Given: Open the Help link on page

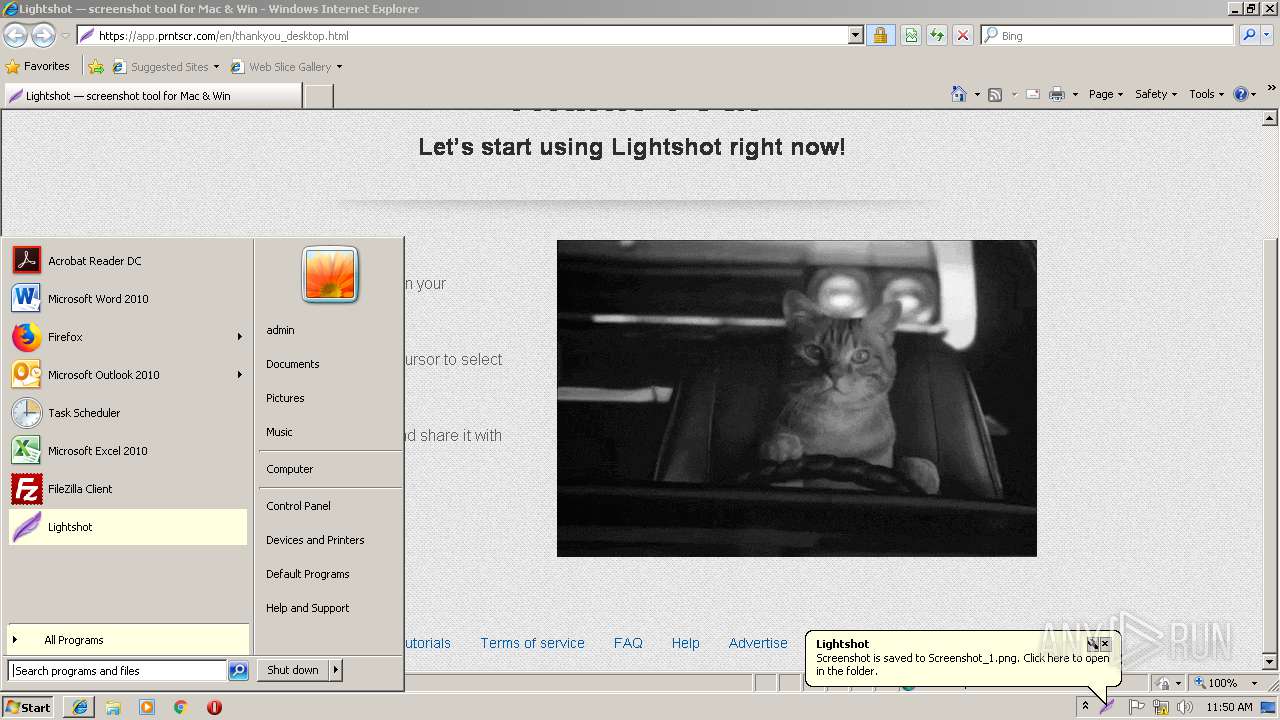Looking at the screenshot, I should pos(685,643).
